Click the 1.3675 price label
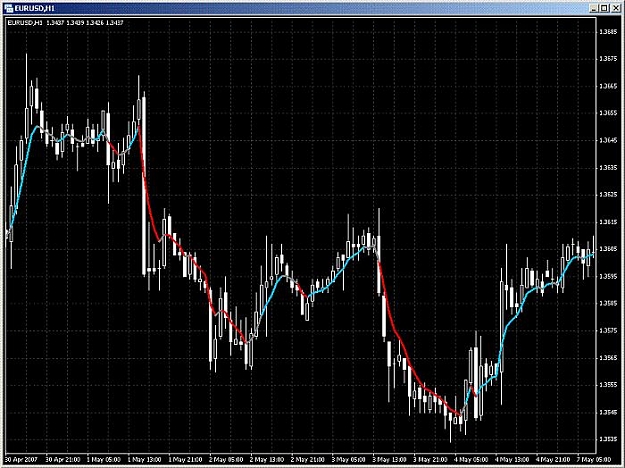This screenshot has height=468, width=625. pyautogui.click(x=608, y=59)
